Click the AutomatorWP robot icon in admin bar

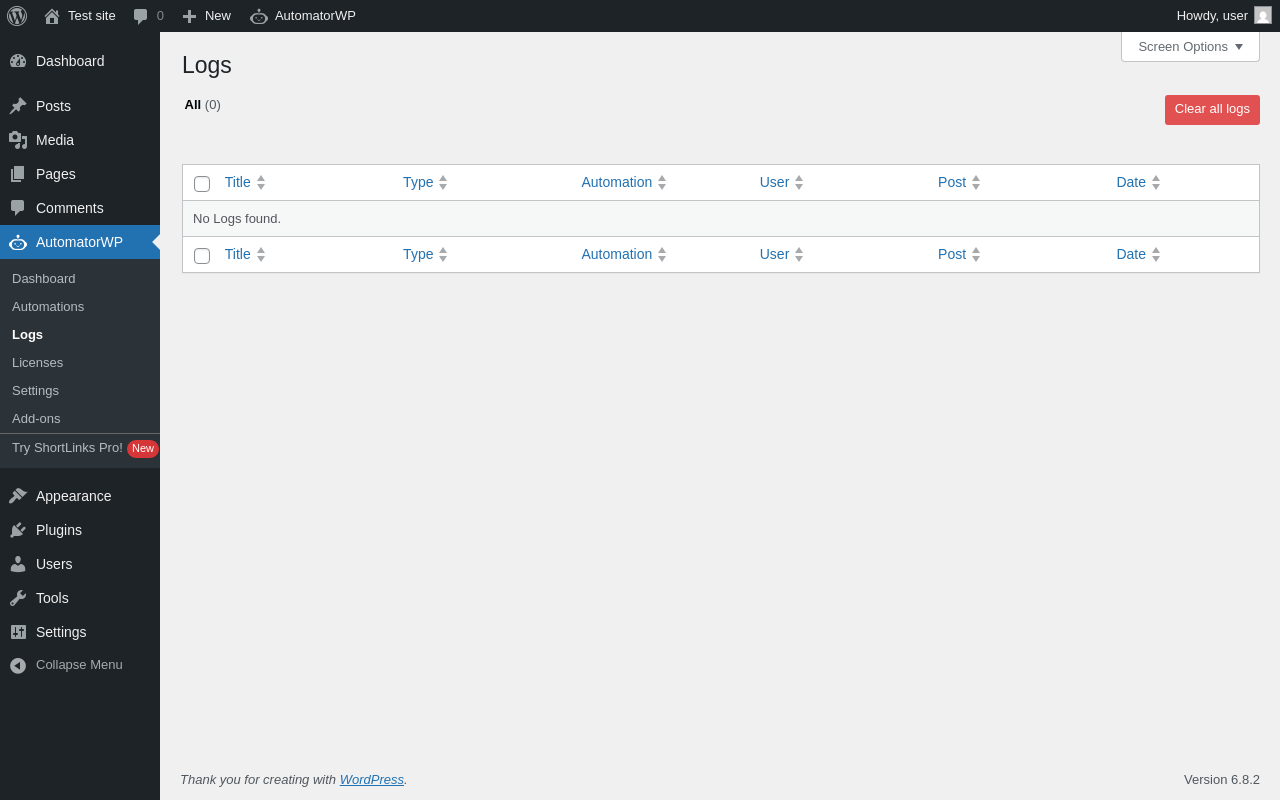pos(259,16)
